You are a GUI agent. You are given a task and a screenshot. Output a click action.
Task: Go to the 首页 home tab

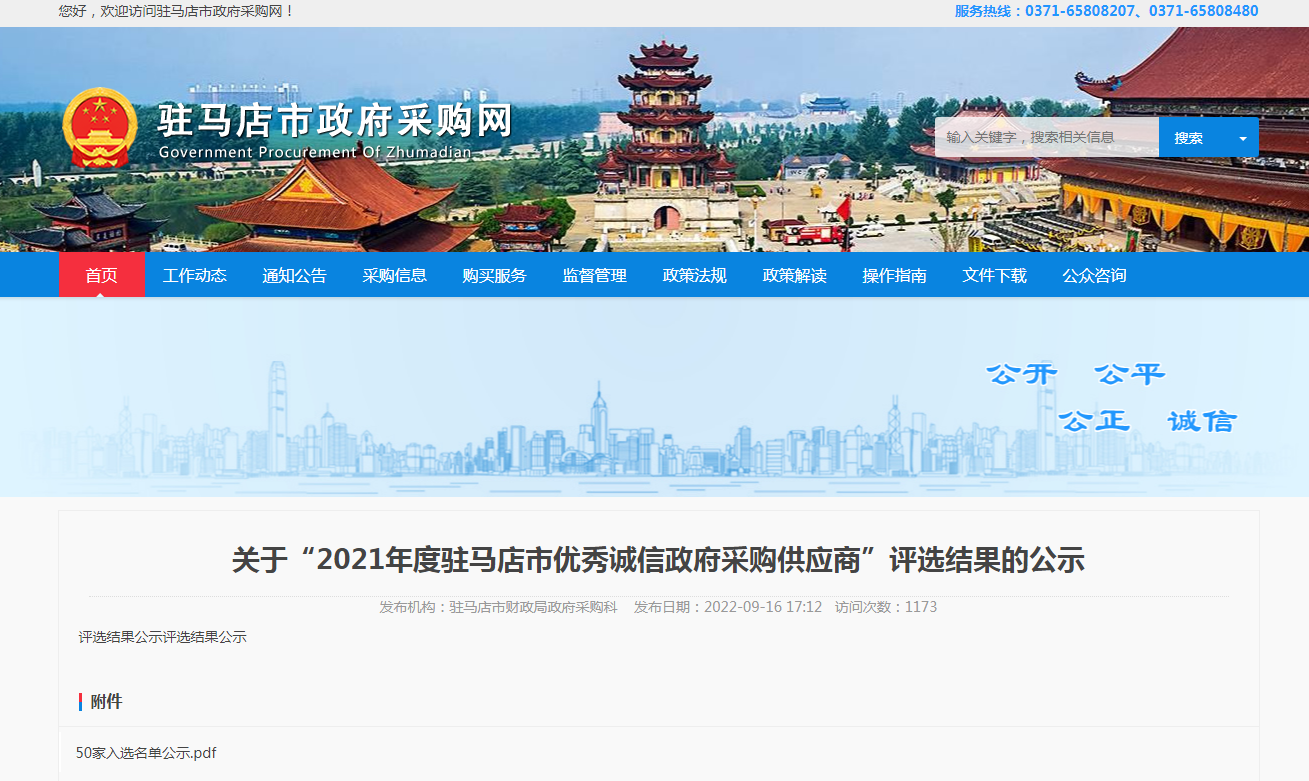[x=102, y=275]
